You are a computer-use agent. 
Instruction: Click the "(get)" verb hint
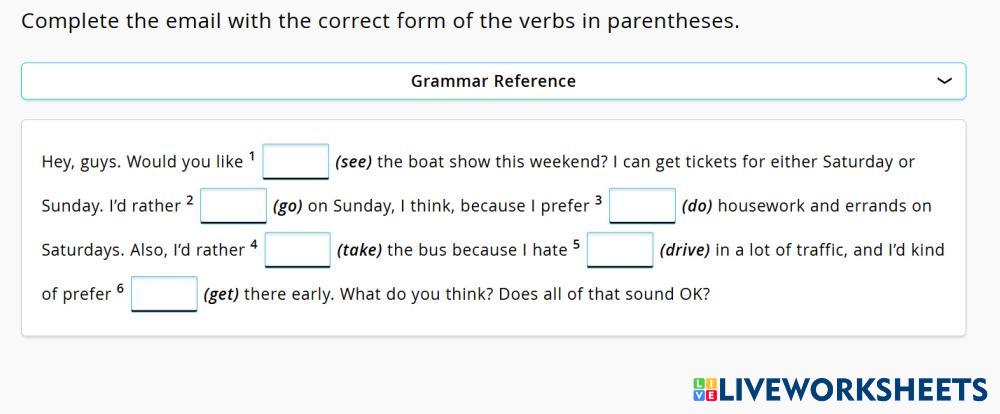[221, 295]
